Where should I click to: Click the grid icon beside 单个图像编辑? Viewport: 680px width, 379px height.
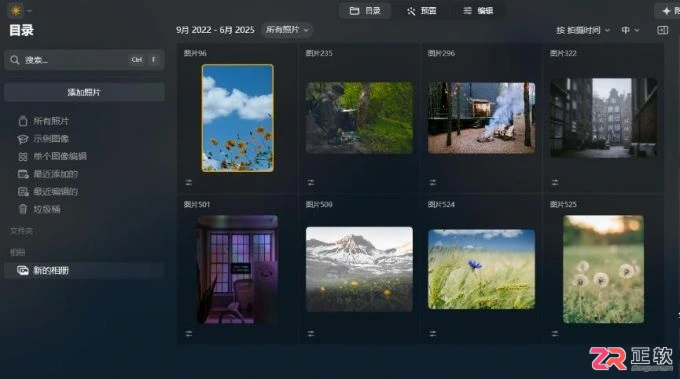pyautogui.click(x=23, y=157)
